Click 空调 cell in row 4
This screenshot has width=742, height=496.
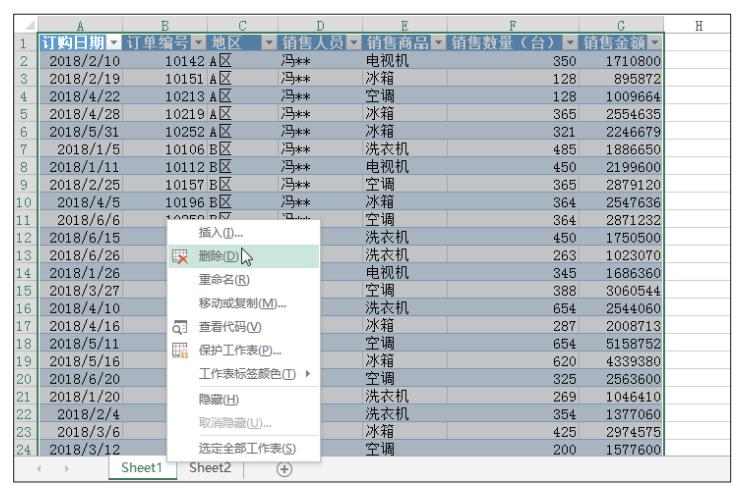pos(405,97)
